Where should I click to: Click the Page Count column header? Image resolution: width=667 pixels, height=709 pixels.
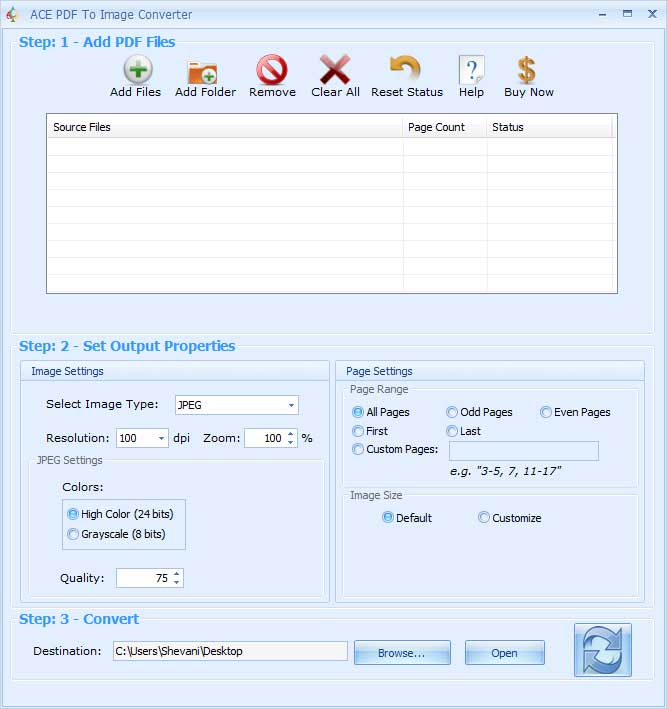pyautogui.click(x=445, y=127)
